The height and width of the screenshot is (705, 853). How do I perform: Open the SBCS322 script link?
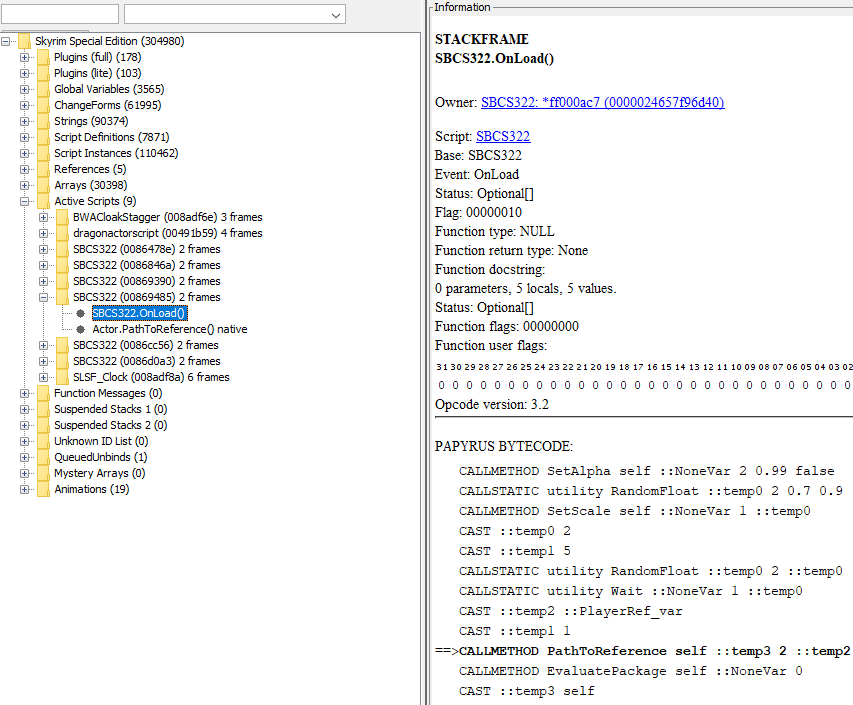[503, 136]
